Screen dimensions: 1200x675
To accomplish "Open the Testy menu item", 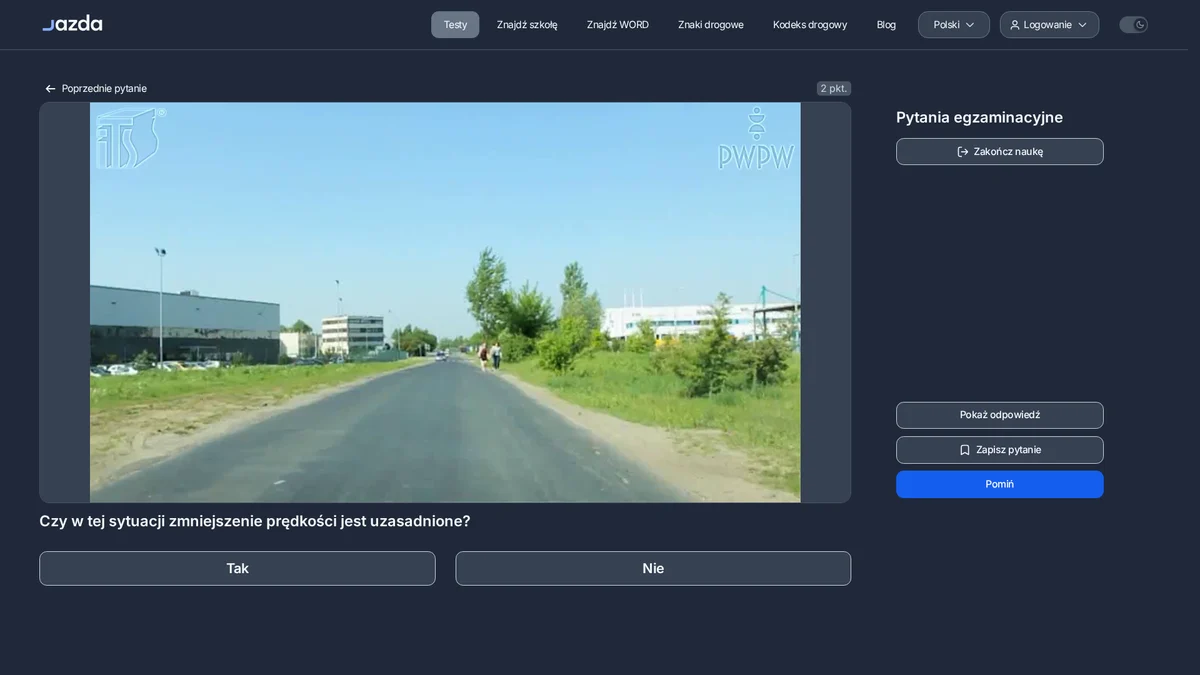I will coord(455,25).
